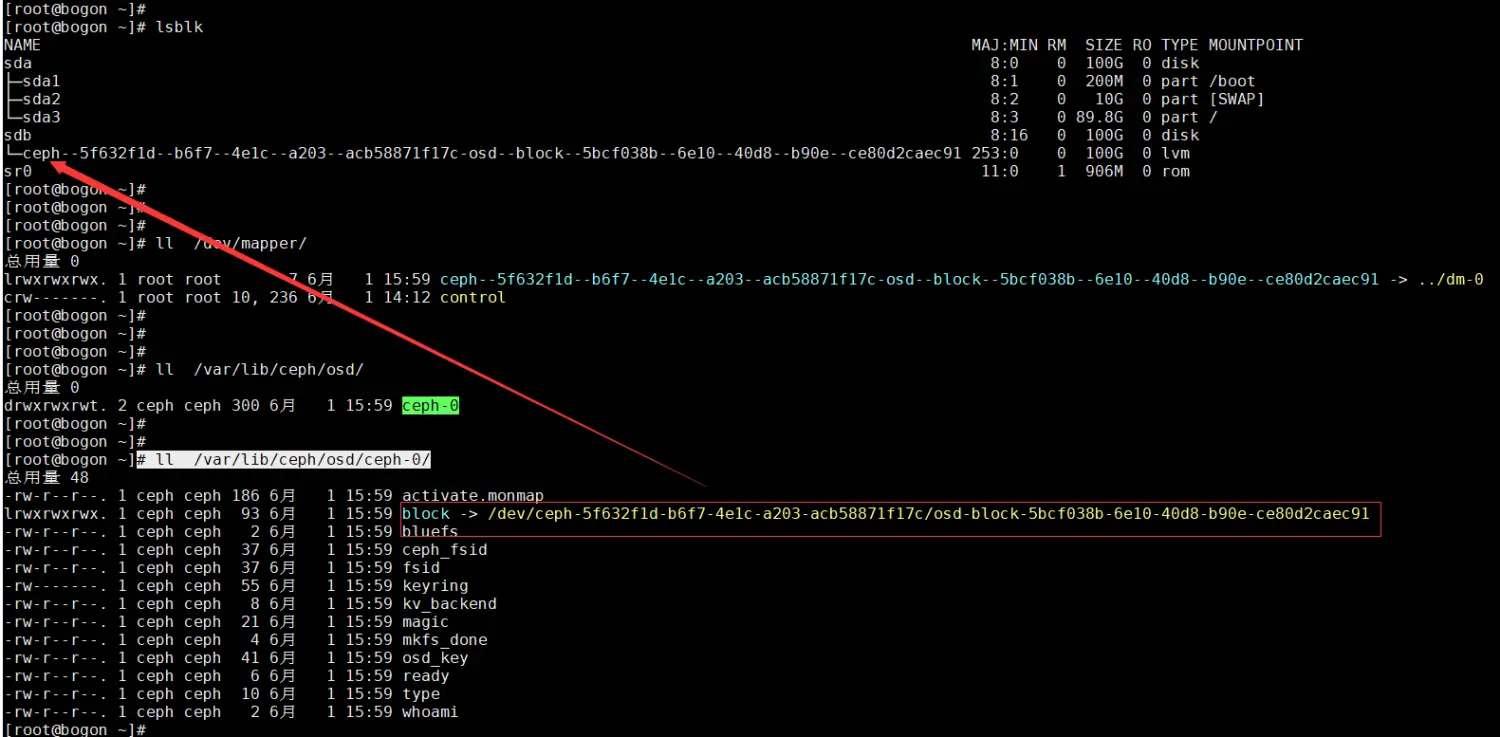1500x737 pixels.
Task: Click the 186 file size of activate.monmap
Action: pyautogui.click(x=246, y=495)
